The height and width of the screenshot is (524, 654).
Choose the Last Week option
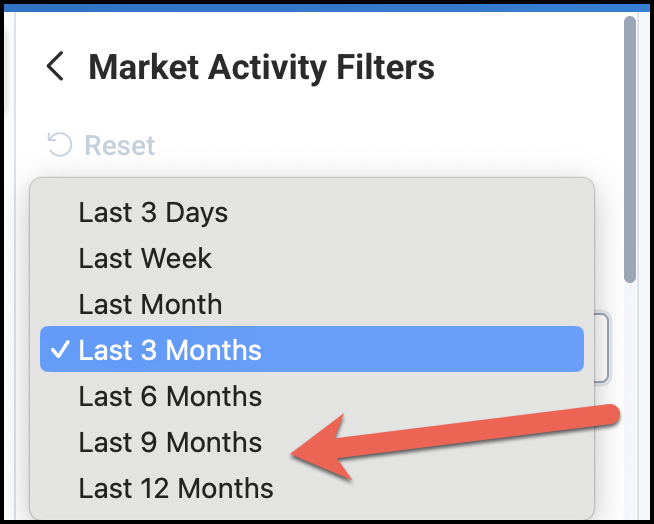pyautogui.click(x=145, y=258)
